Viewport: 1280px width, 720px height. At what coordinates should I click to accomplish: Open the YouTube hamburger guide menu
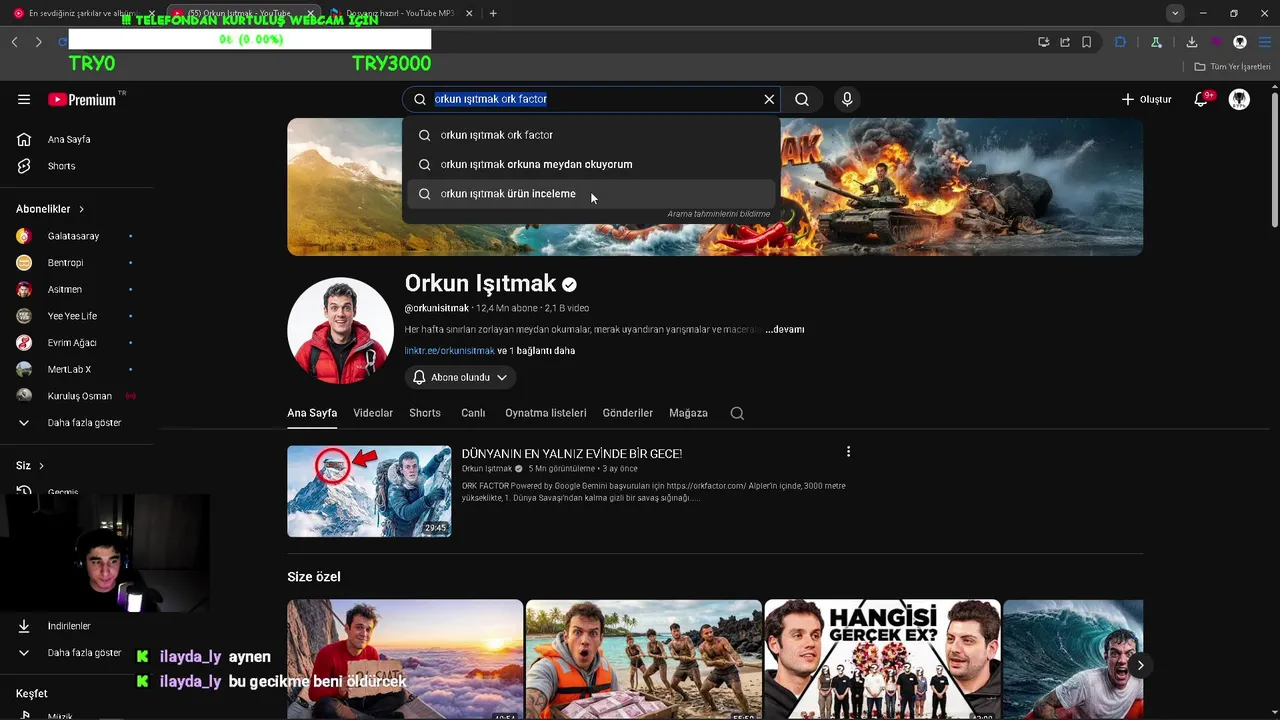pyautogui.click(x=24, y=99)
